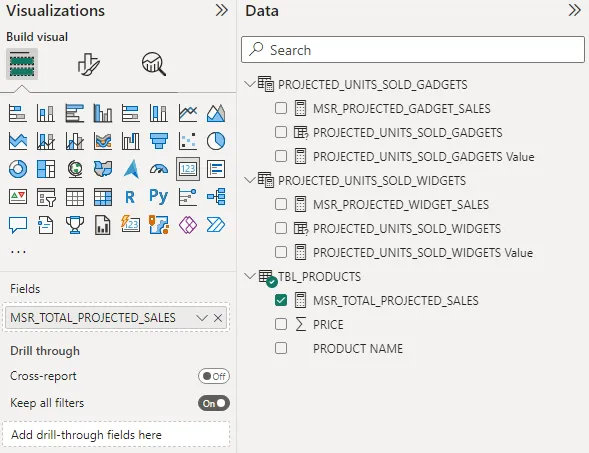This screenshot has width=589, height=453.
Task: Select the Gauge visual
Action: click(x=159, y=169)
